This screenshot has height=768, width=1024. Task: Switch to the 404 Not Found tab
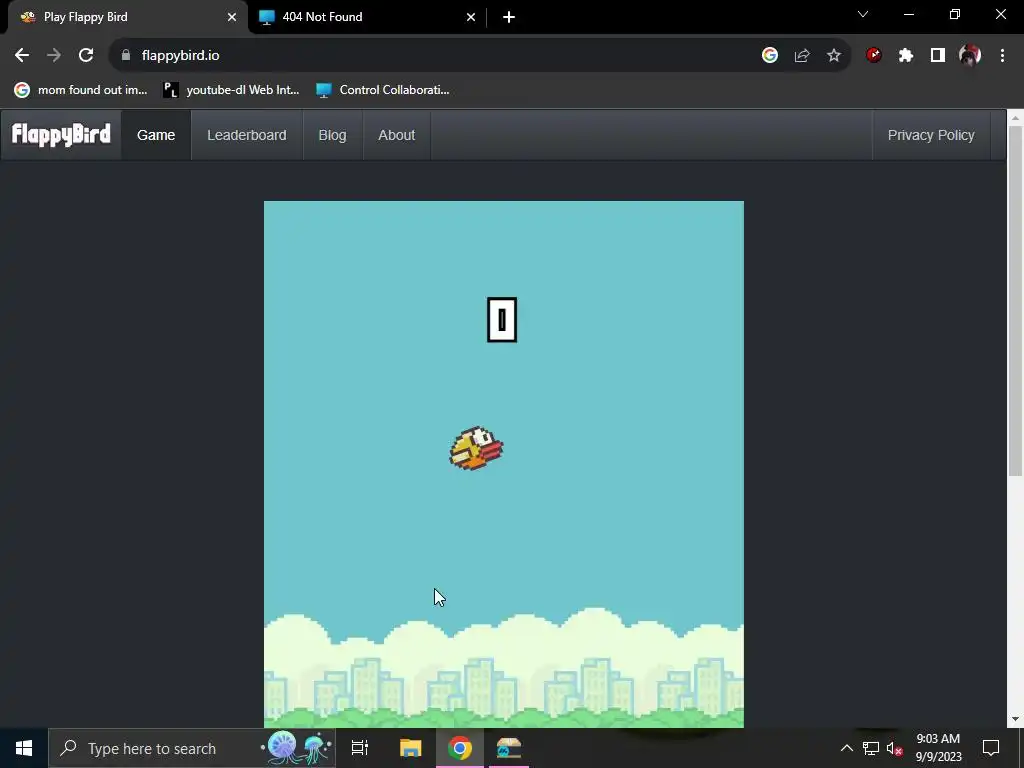click(x=368, y=17)
